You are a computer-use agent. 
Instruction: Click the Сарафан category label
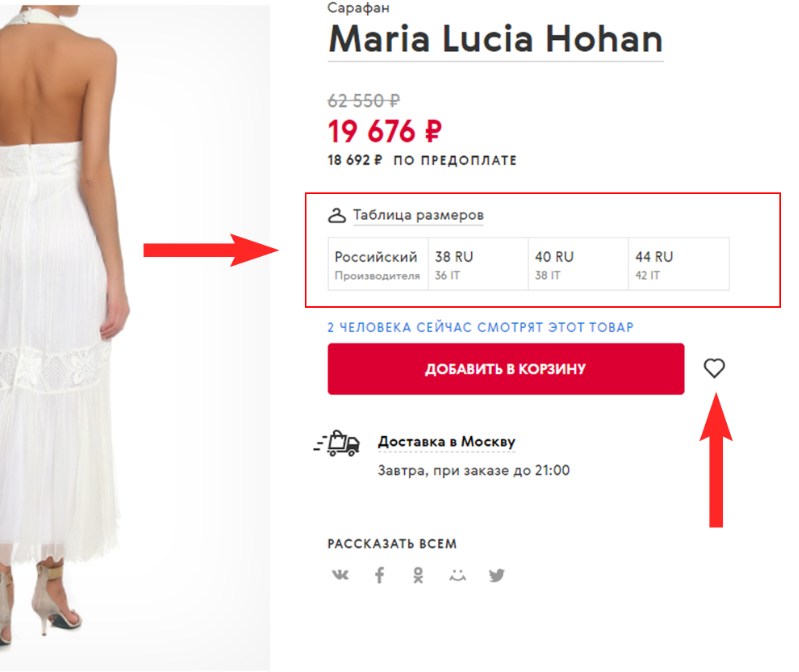click(357, 7)
